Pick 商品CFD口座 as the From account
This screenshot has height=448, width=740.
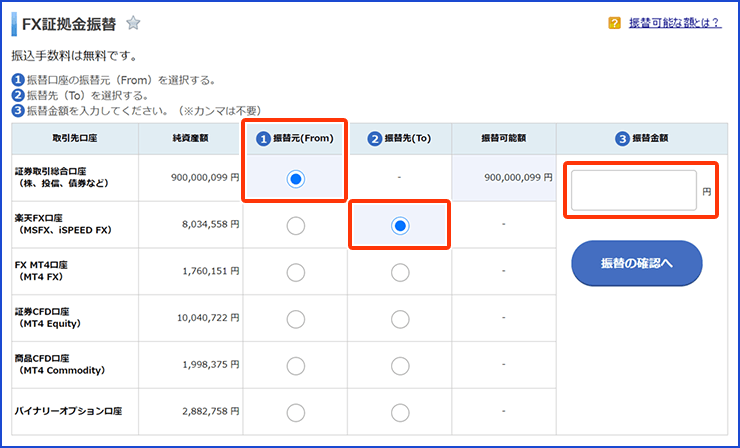pos(295,366)
